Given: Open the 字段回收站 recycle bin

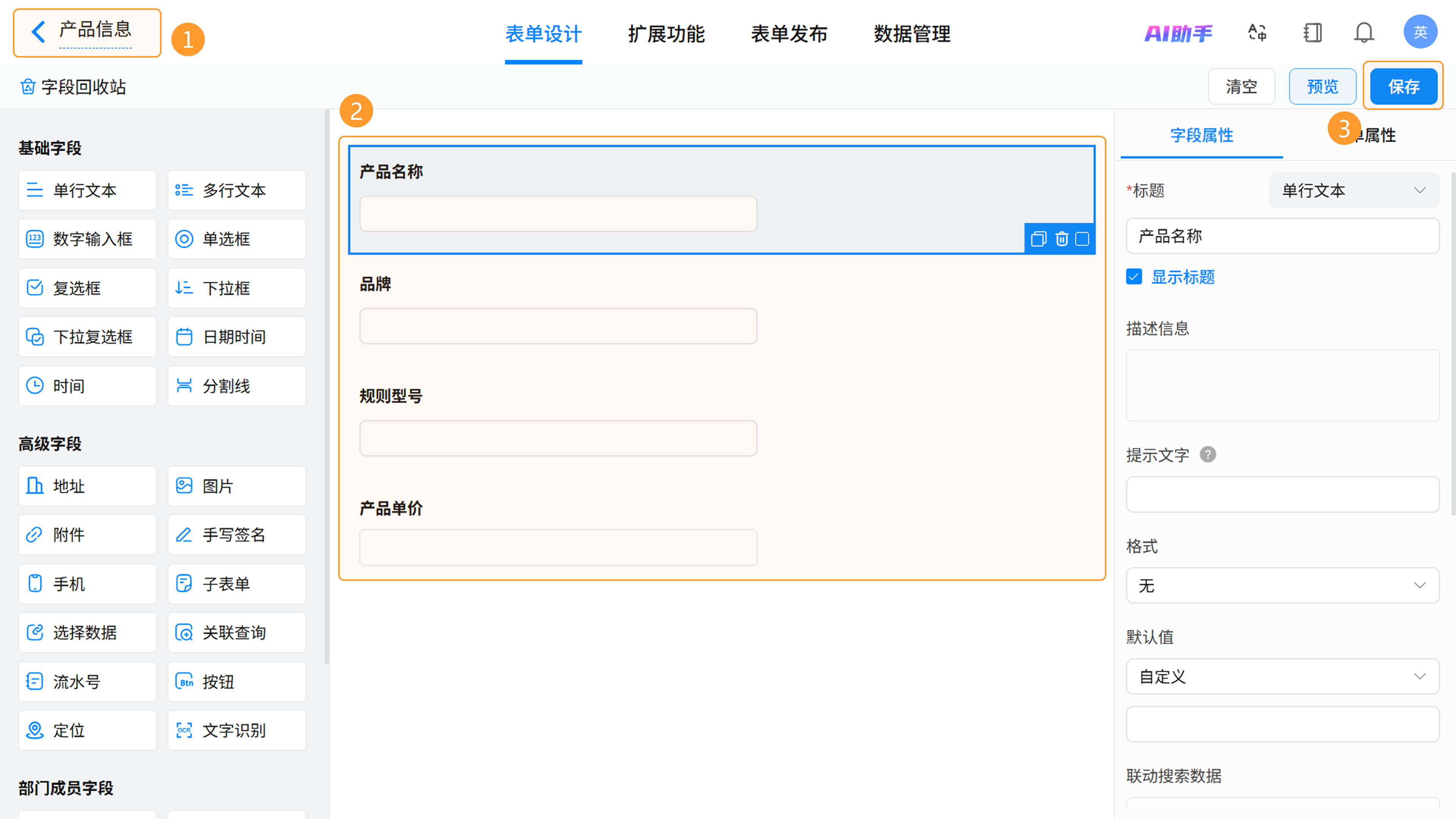Looking at the screenshot, I should click(74, 87).
